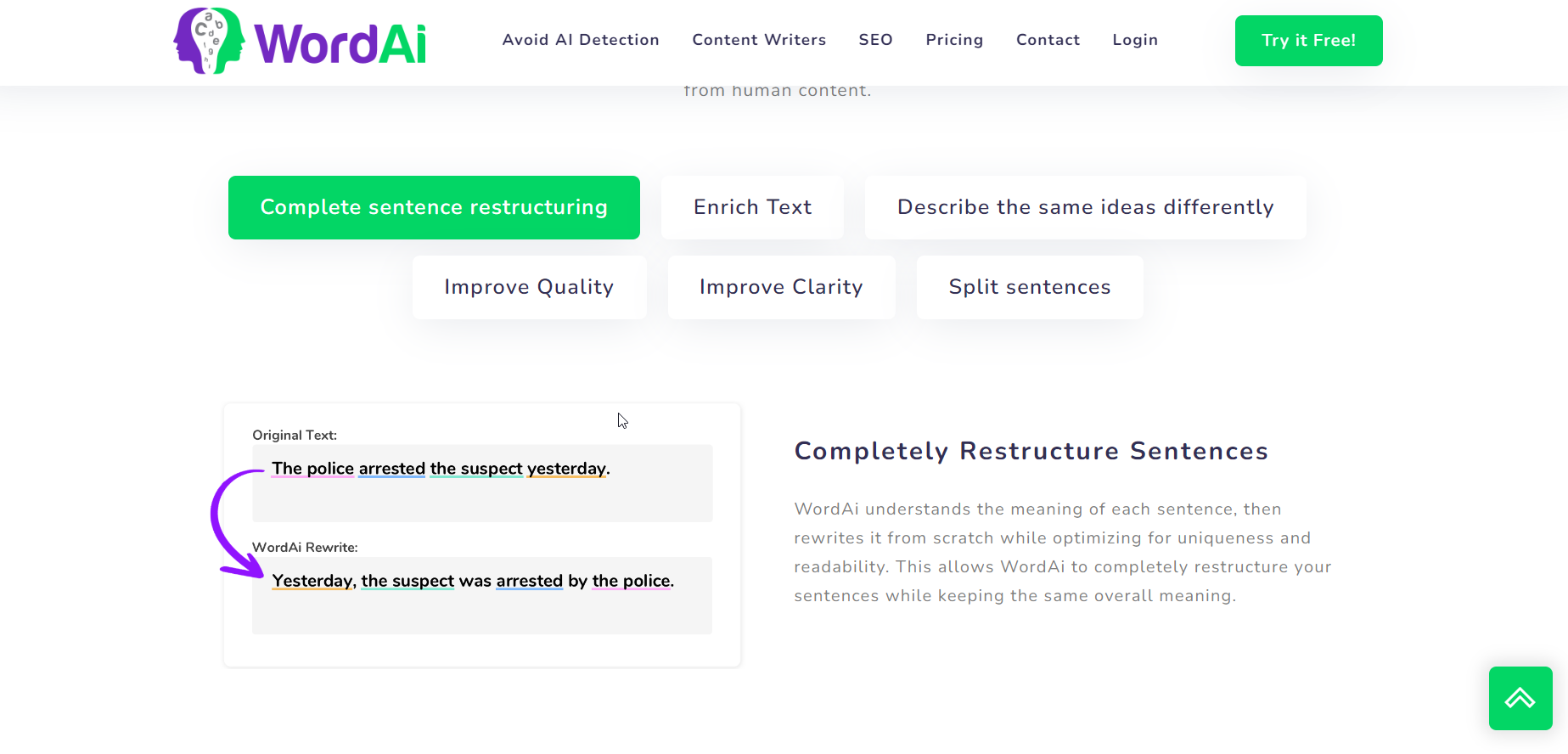Click the Original Text example box
This screenshot has width=1568, height=754.
(x=482, y=483)
